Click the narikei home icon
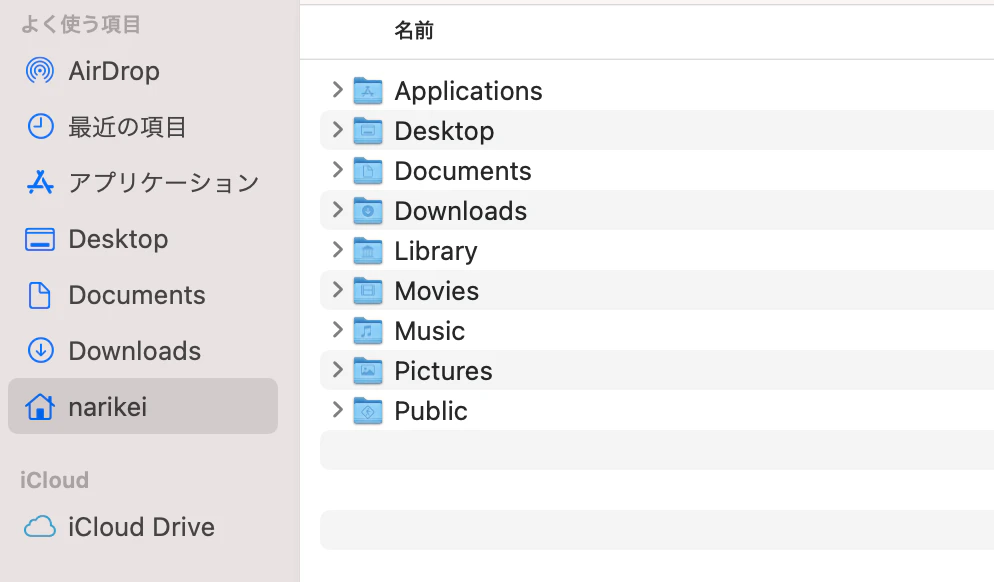The image size is (994, 582). tap(40, 406)
